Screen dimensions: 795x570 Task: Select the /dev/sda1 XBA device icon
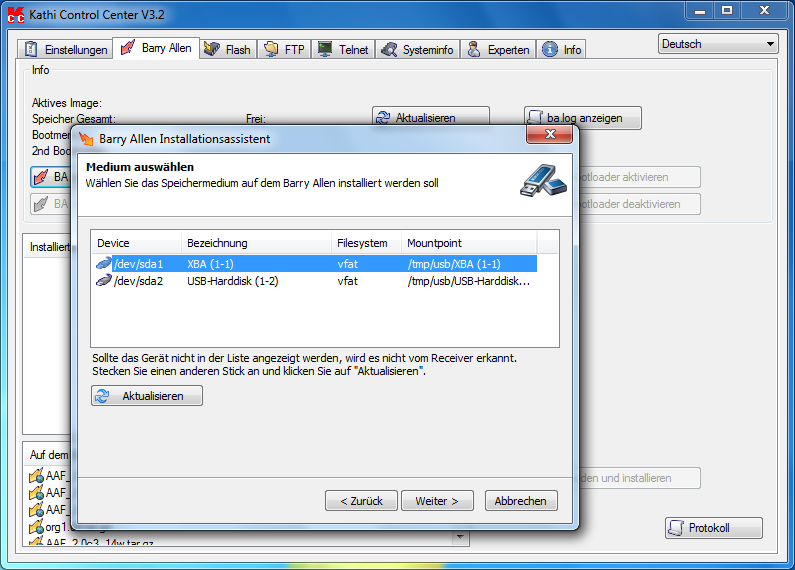point(104,264)
